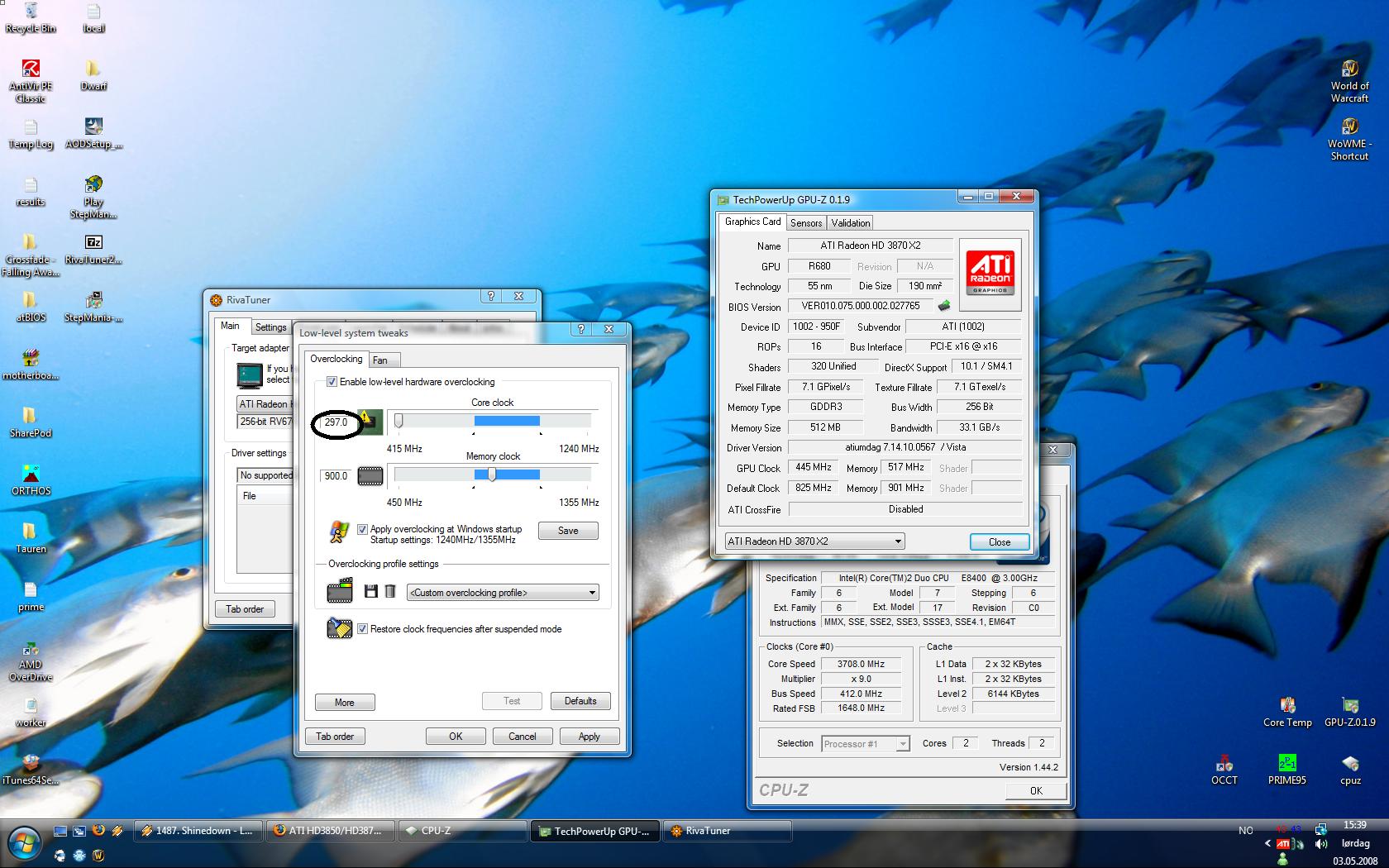Launch GPU-Z.0.1.9 desktop shortcut
1389x868 pixels.
tap(1350, 712)
